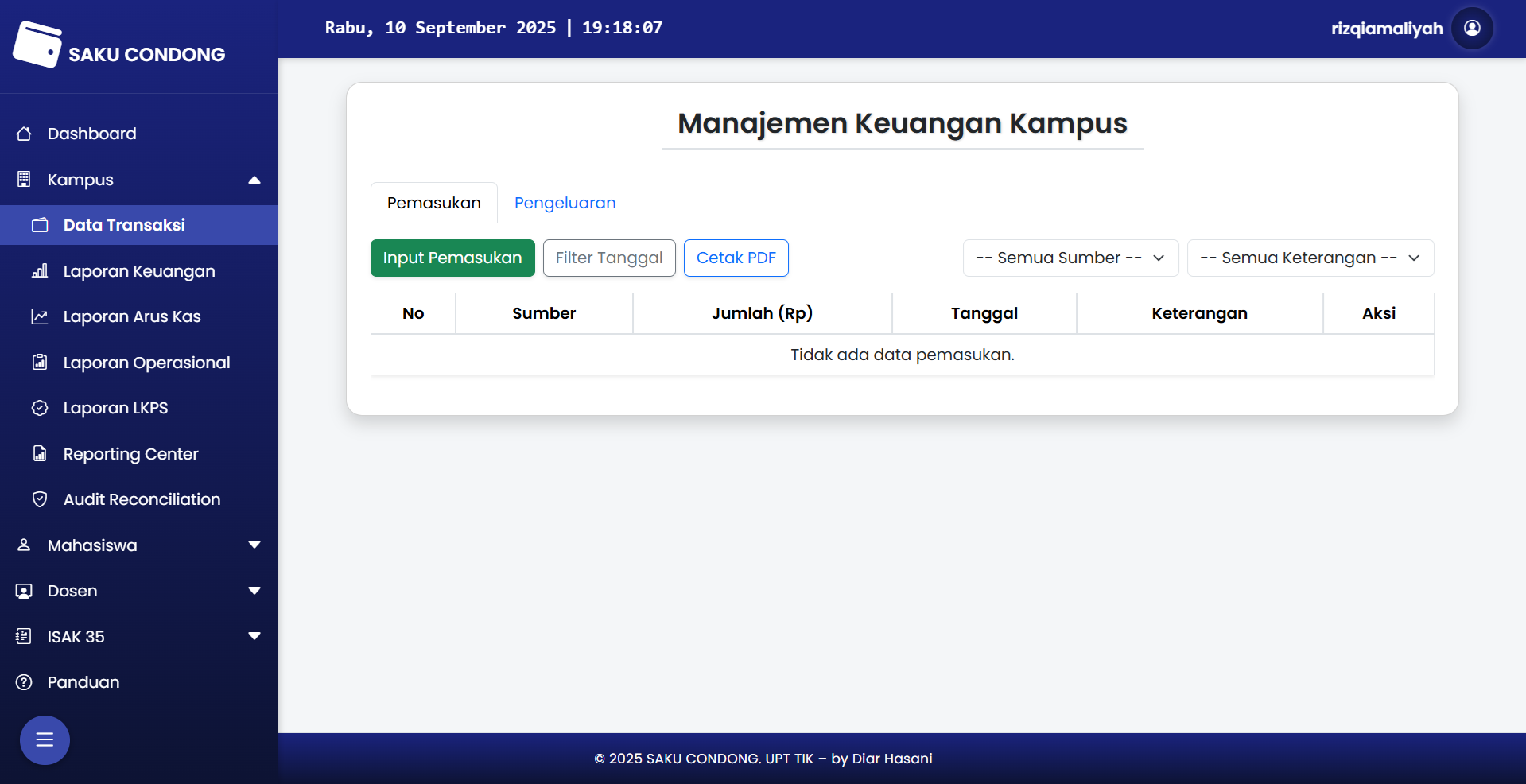1526x784 pixels.
Task: Open the user profile avatar icon
Action: 1472,29
